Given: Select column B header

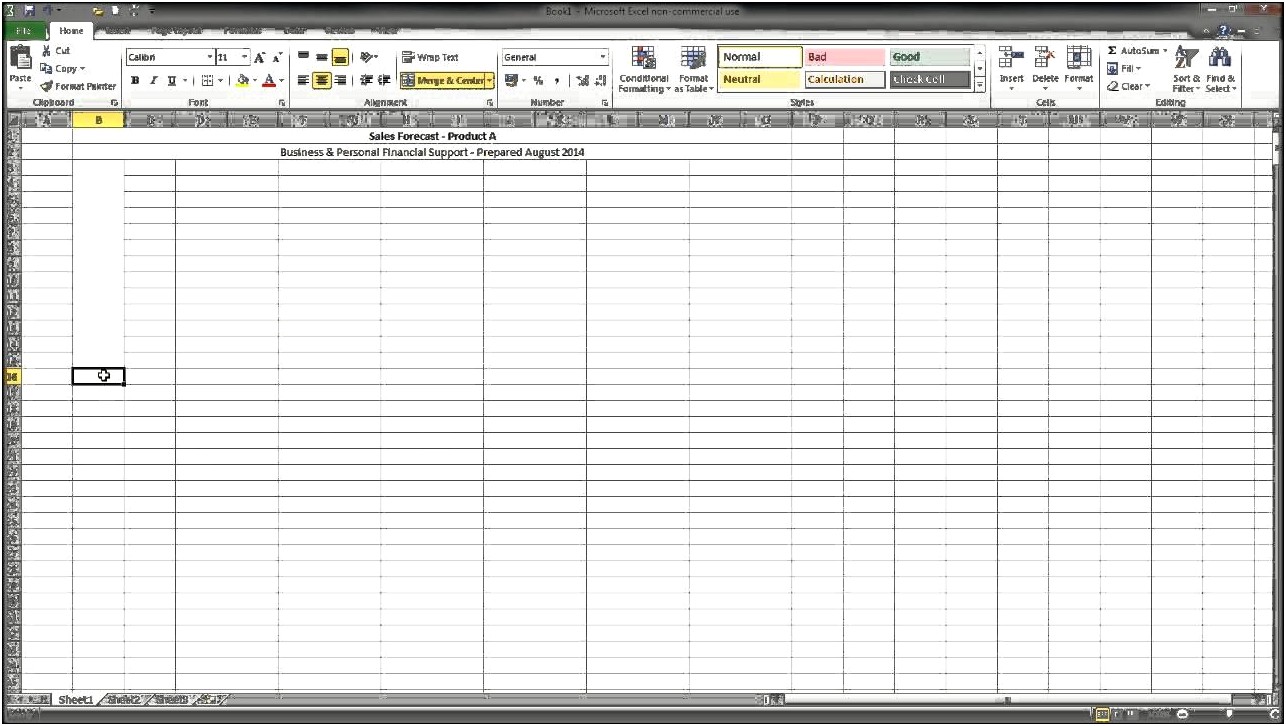Looking at the screenshot, I should pos(98,120).
